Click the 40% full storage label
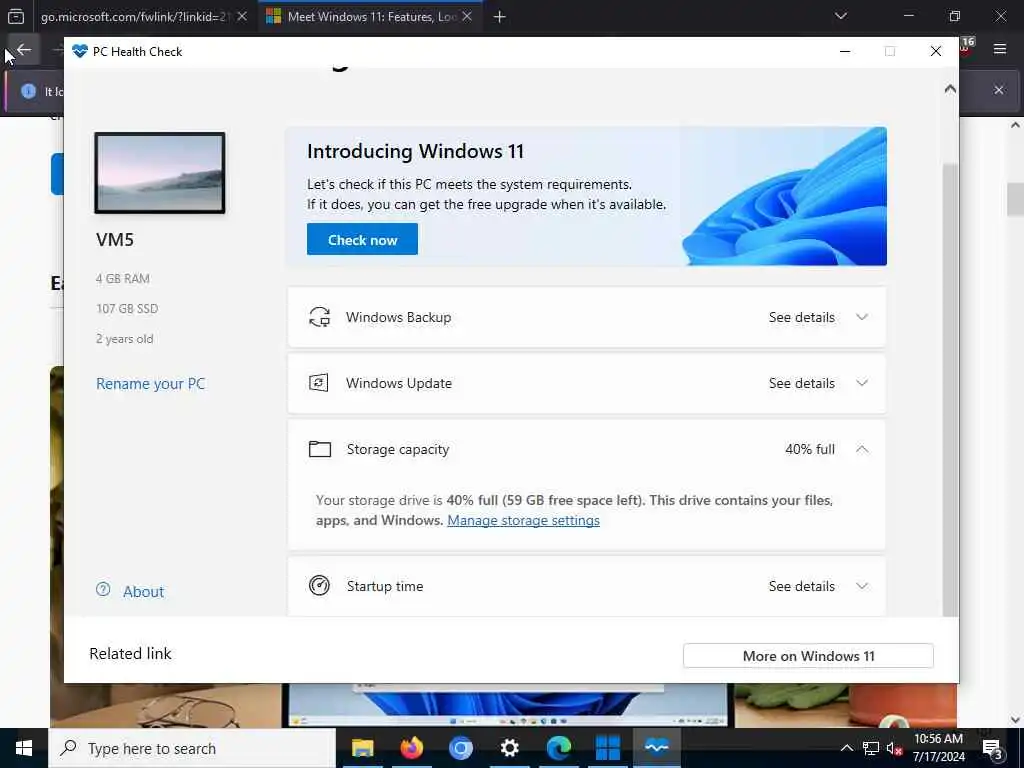Image resolution: width=1024 pixels, height=768 pixels. click(x=810, y=449)
